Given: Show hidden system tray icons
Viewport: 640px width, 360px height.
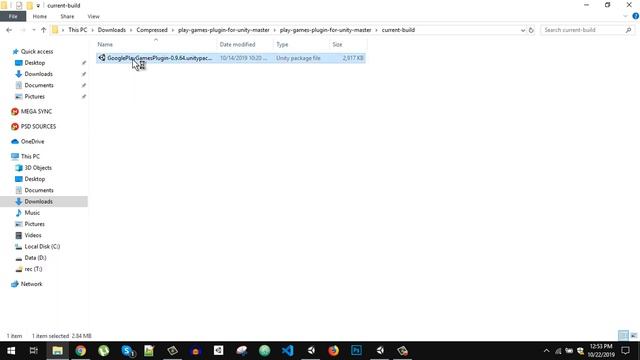Looking at the screenshot, I should [547, 351].
